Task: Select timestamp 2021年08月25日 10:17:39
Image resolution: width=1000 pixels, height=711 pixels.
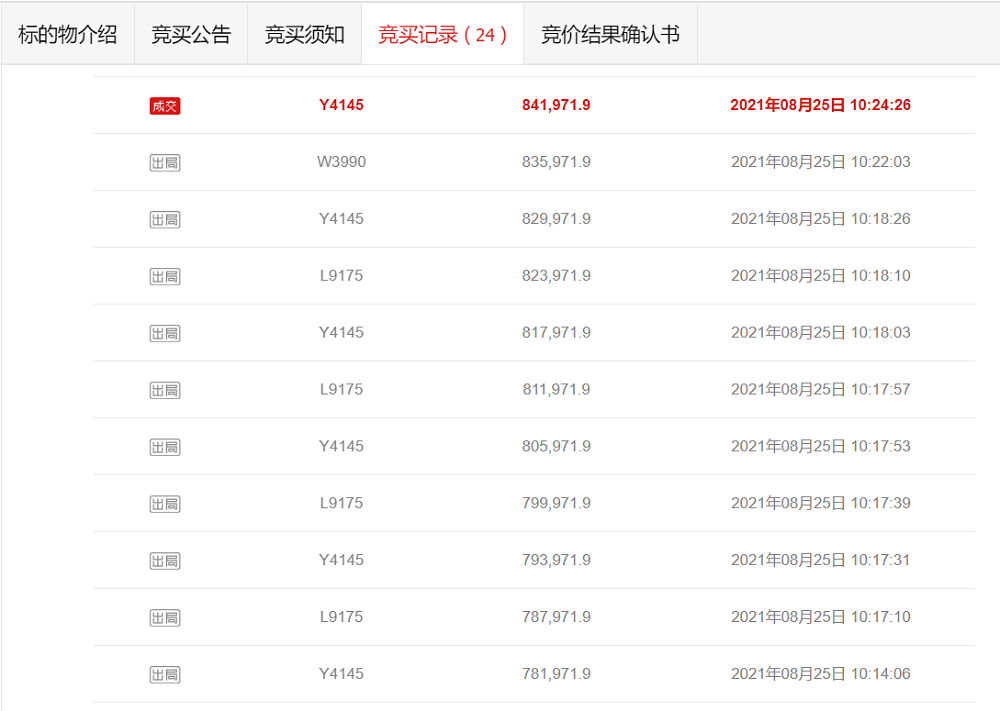Action: pos(820,502)
